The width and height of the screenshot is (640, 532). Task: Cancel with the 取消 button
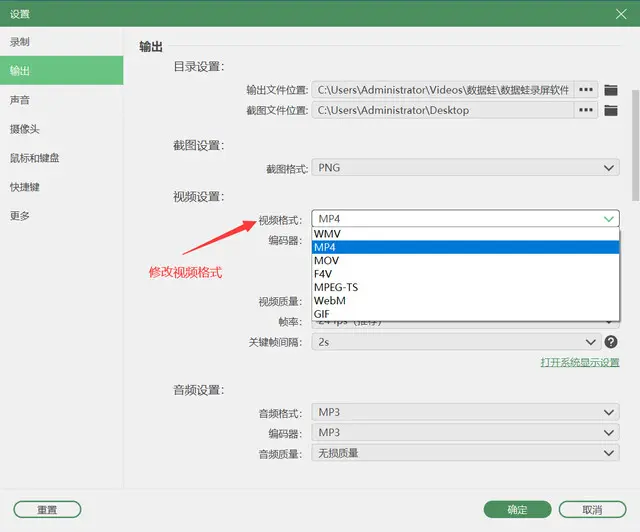592,510
